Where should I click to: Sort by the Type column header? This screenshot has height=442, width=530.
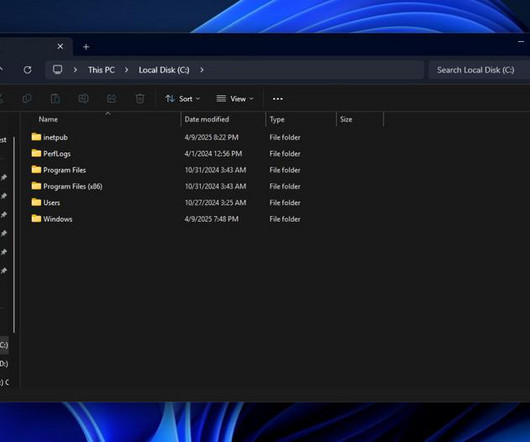(277, 119)
